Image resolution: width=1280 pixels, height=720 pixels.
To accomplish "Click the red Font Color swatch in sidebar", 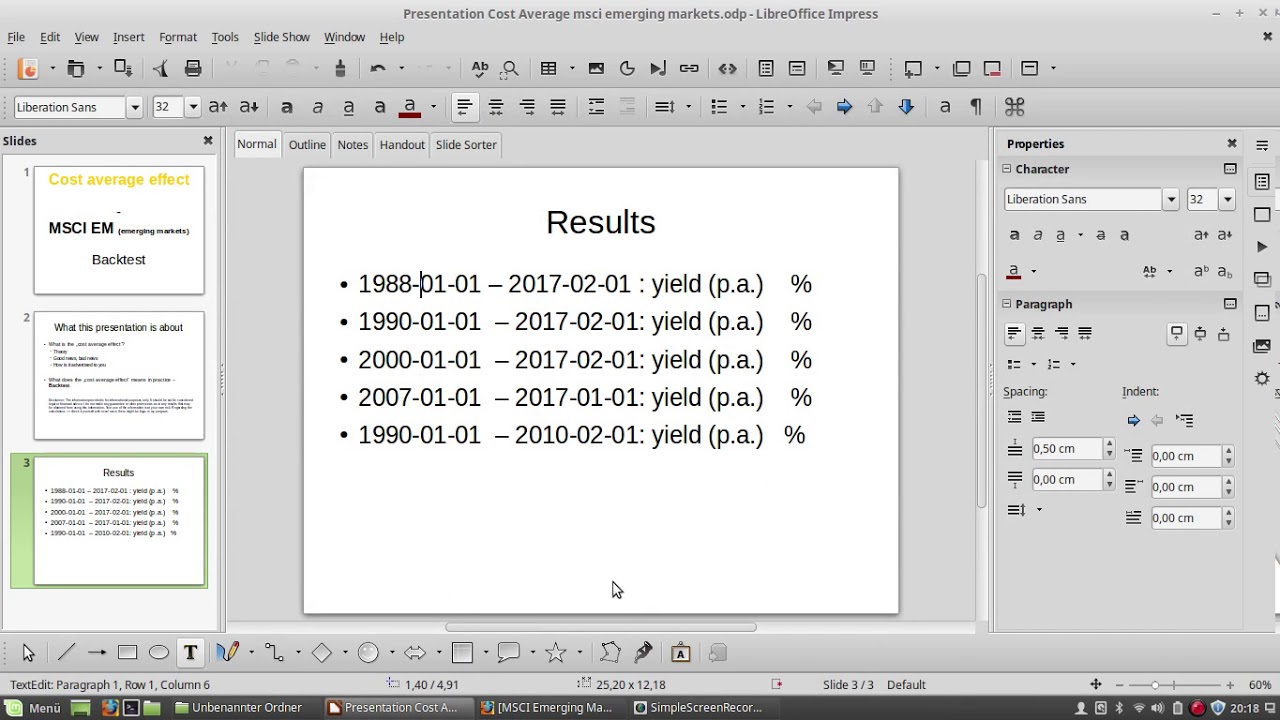I will pyautogui.click(x=1014, y=271).
